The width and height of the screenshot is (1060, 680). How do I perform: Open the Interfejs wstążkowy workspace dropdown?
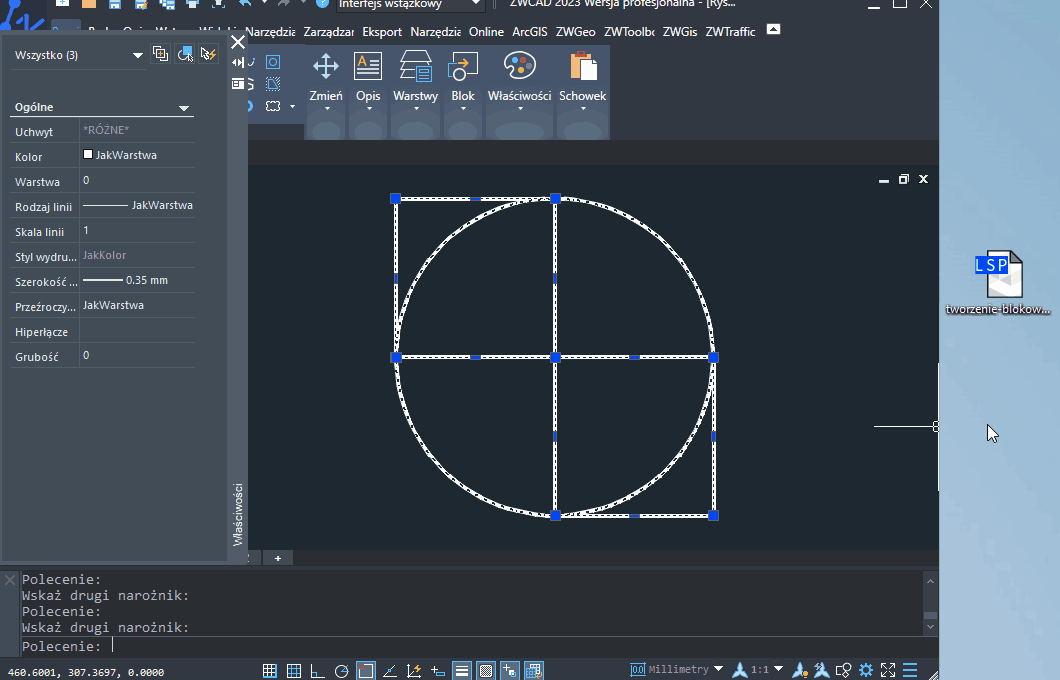[x=410, y=4]
